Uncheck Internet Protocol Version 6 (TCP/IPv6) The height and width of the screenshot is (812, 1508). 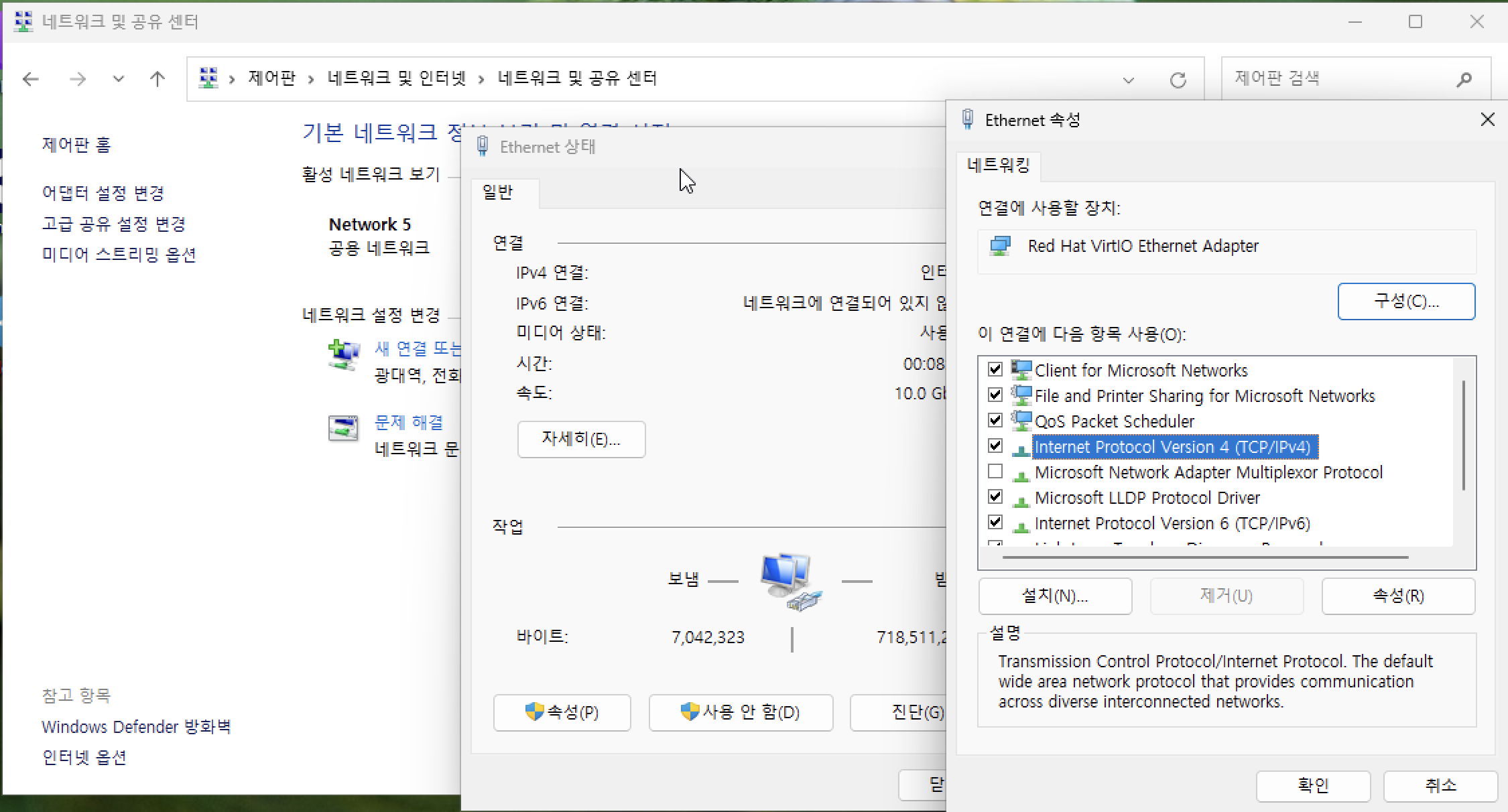995,523
